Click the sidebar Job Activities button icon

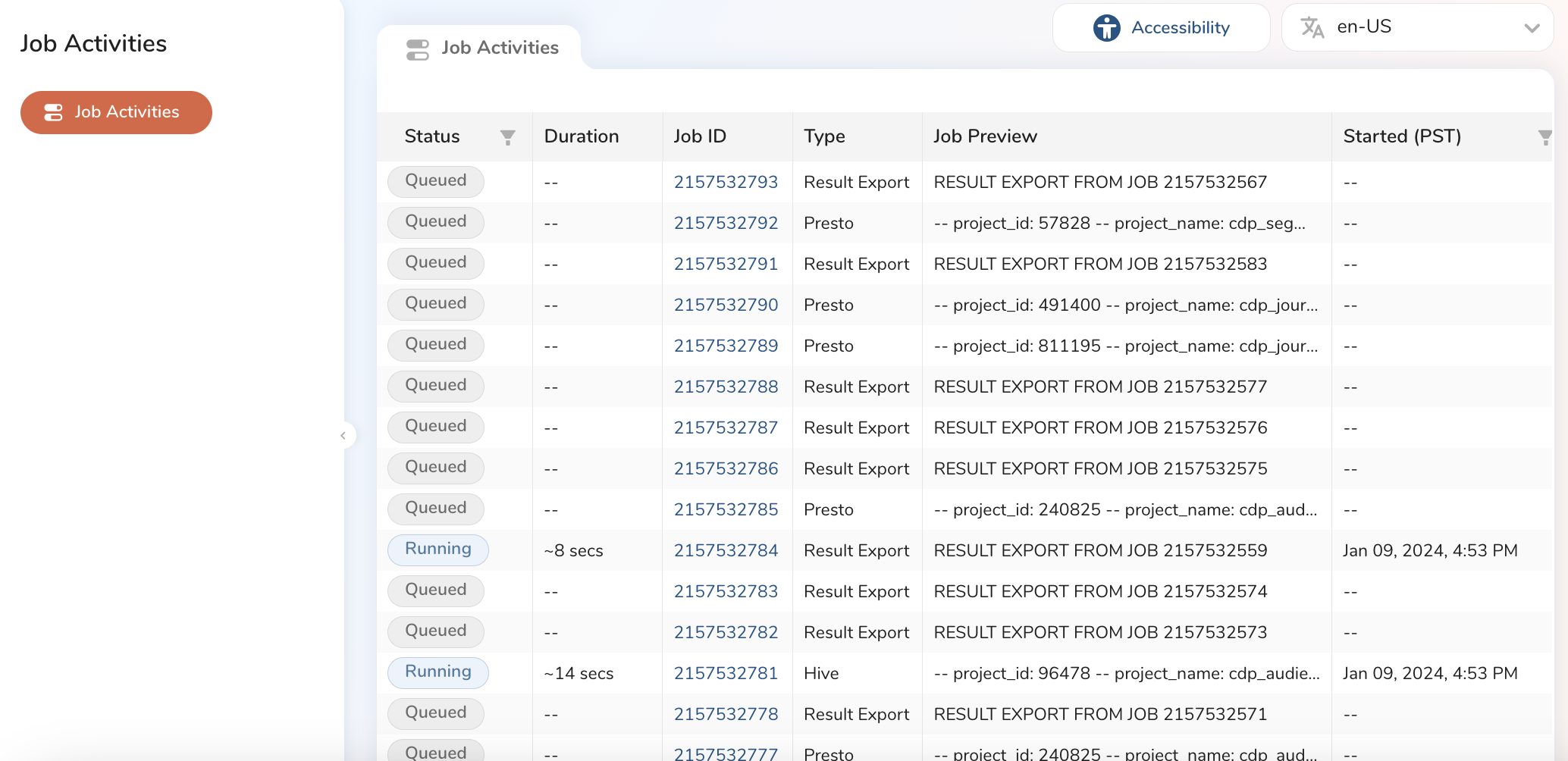tap(53, 113)
